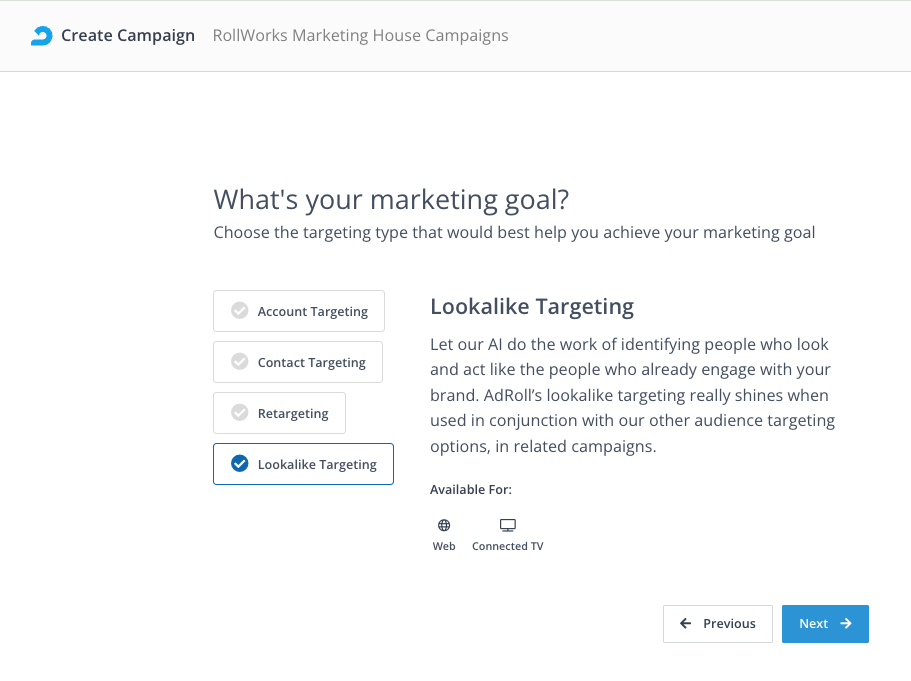Screen dimensions: 911x681
Task: Choose the Contact Targeting option
Action: [x=311, y=362]
